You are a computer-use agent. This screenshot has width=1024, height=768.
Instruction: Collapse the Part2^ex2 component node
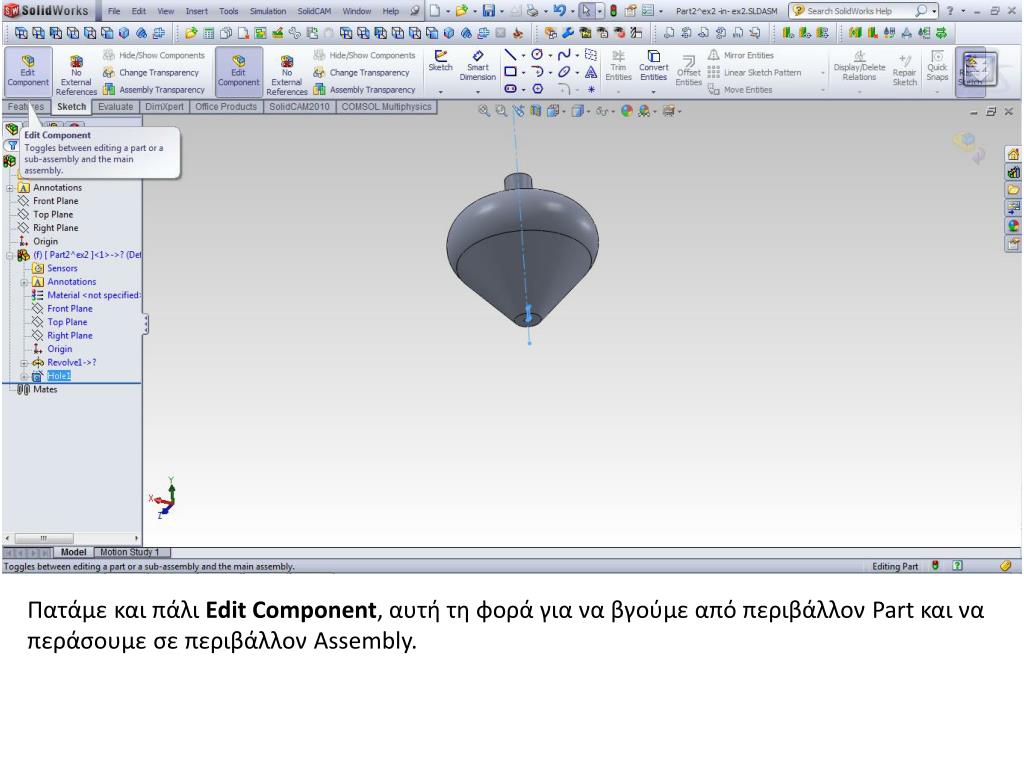10,255
